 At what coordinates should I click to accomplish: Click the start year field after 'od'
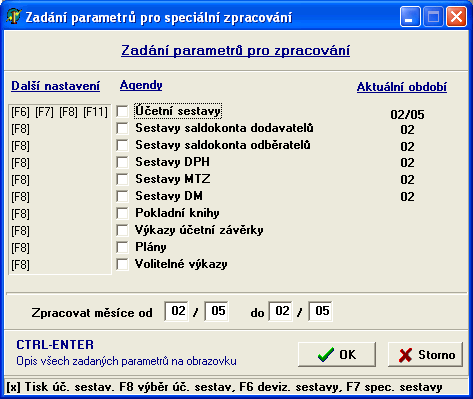[216, 311]
